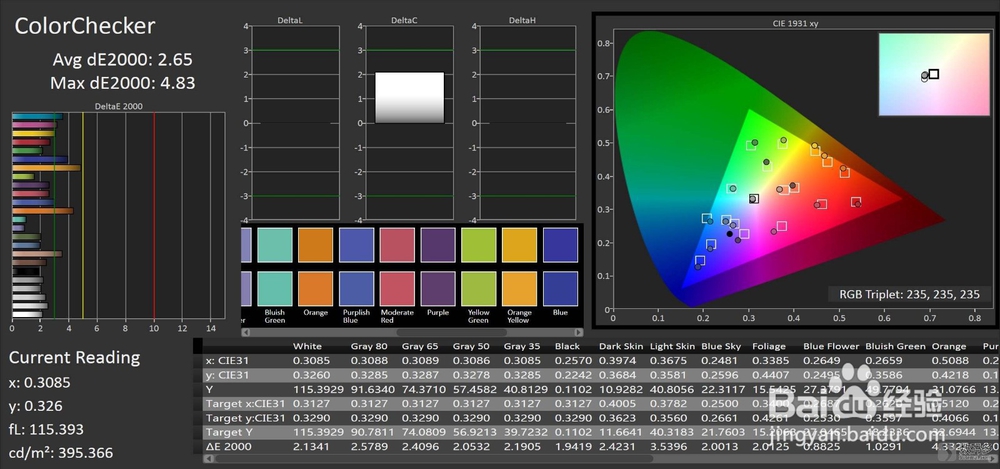This screenshot has width=1000, height=469.
Task: Click the RGB Triplet: 235, 235, 235 label
Action: click(x=909, y=294)
